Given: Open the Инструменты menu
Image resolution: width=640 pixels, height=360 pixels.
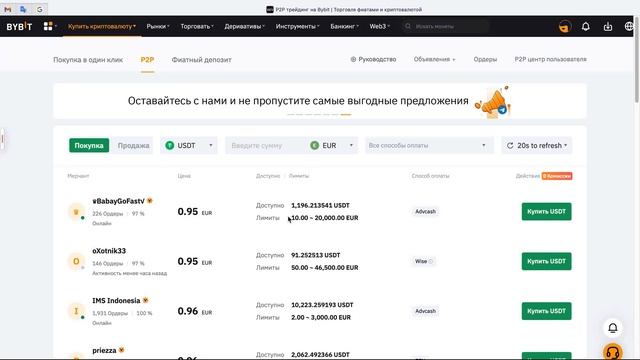Looking at the screenshot, I should point(298,26).
